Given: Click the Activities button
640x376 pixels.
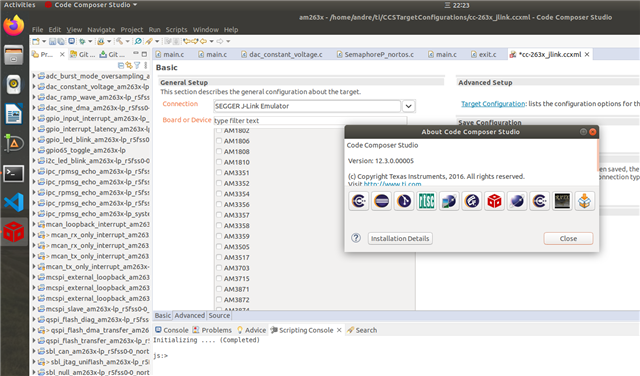Looking at the screenshot, I should (x=19, y=5).
